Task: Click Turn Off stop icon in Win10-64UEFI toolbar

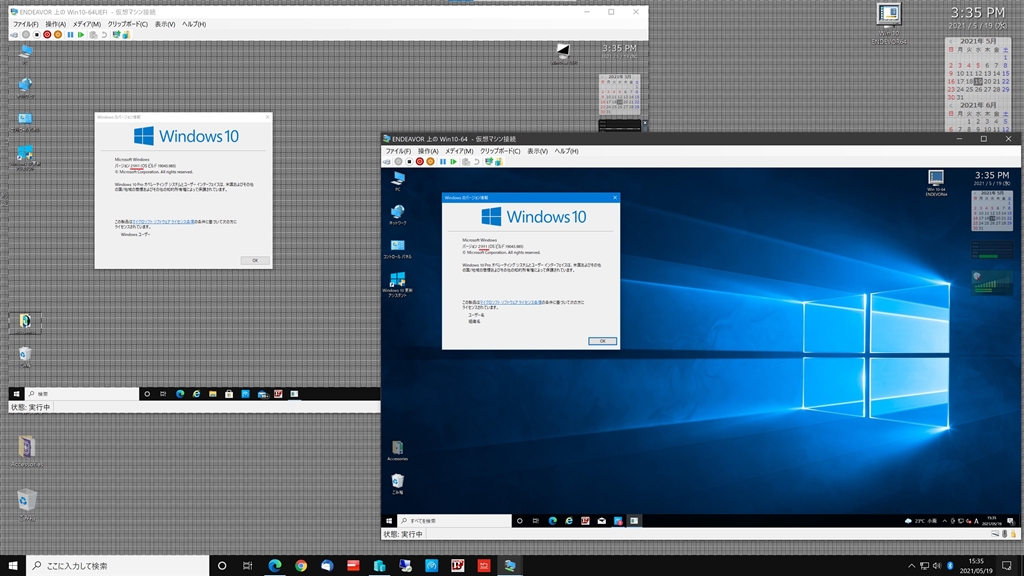Action: (37, 35)
